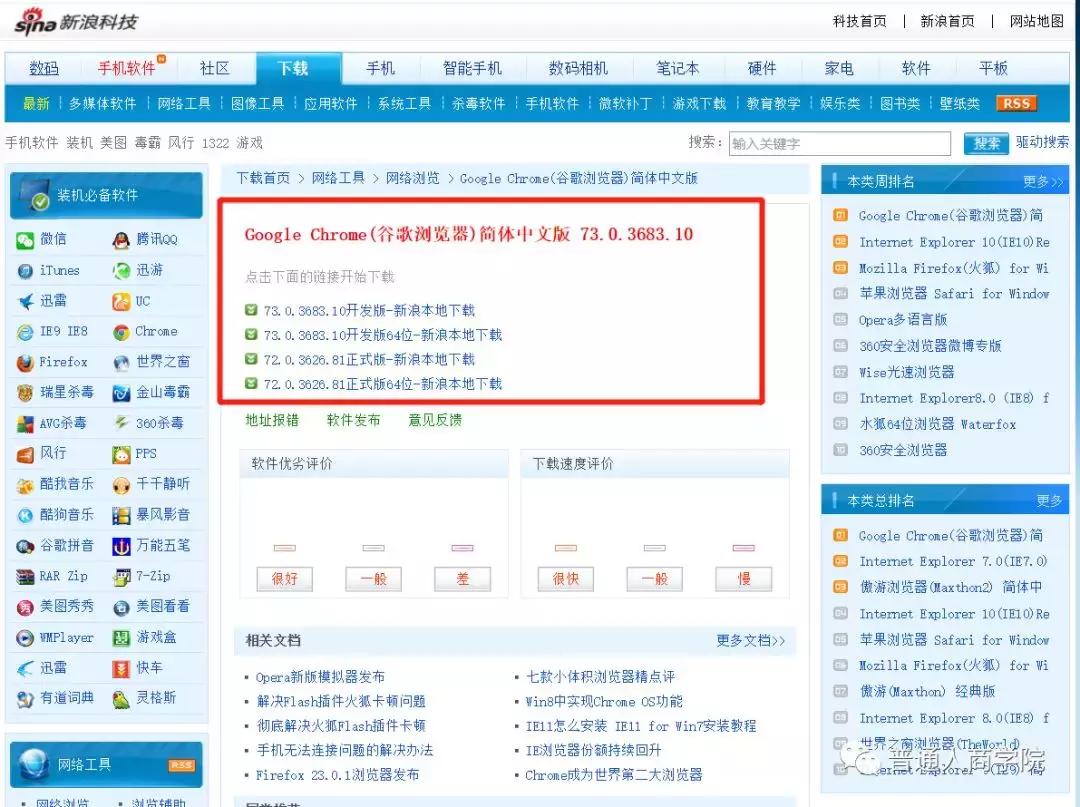Click the 搜索 search button
Viewport: 1080px width, 807px height.
[985, 143]
